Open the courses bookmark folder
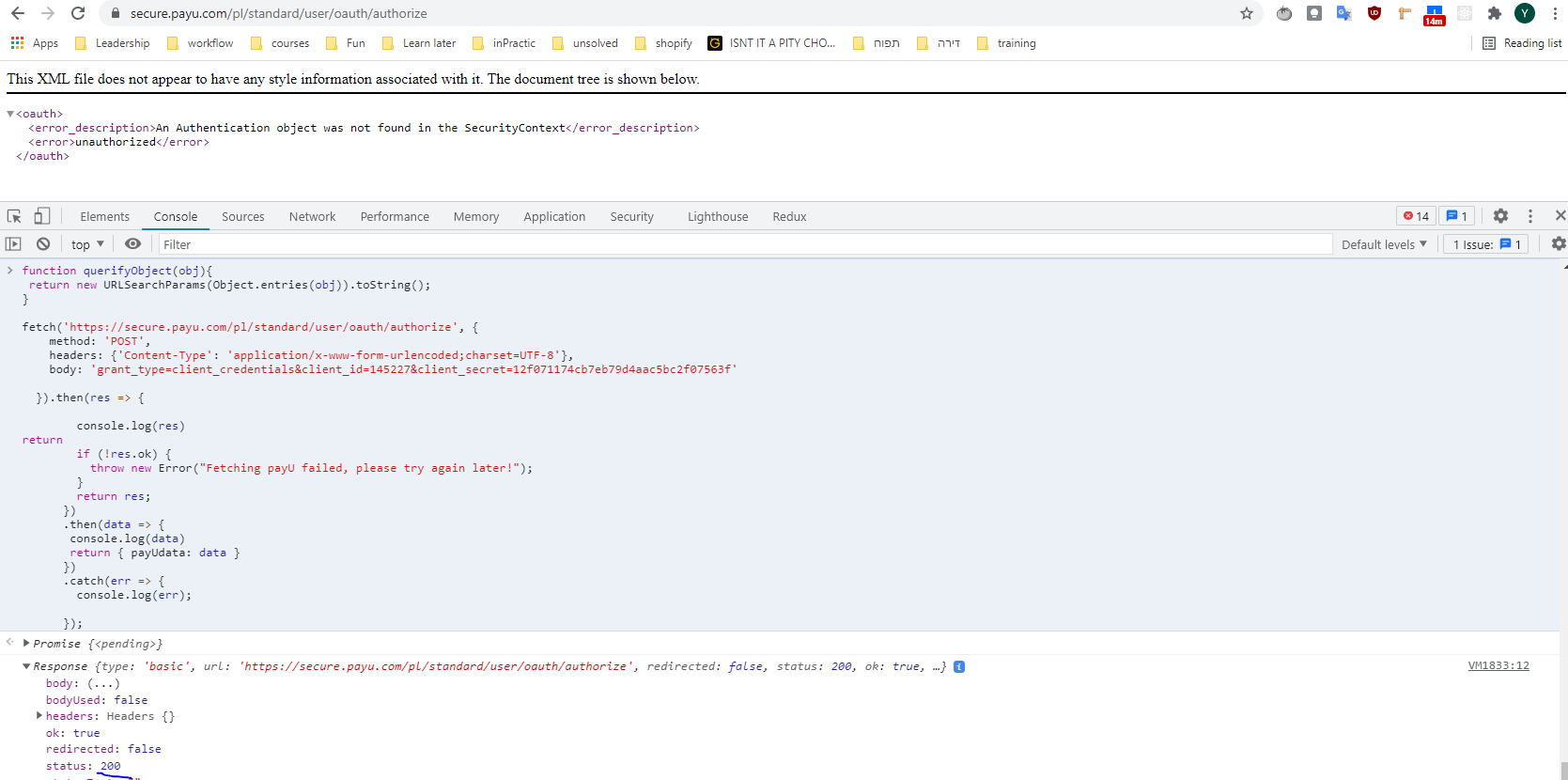Viewport: 1568px width, 780px height. 280,43
